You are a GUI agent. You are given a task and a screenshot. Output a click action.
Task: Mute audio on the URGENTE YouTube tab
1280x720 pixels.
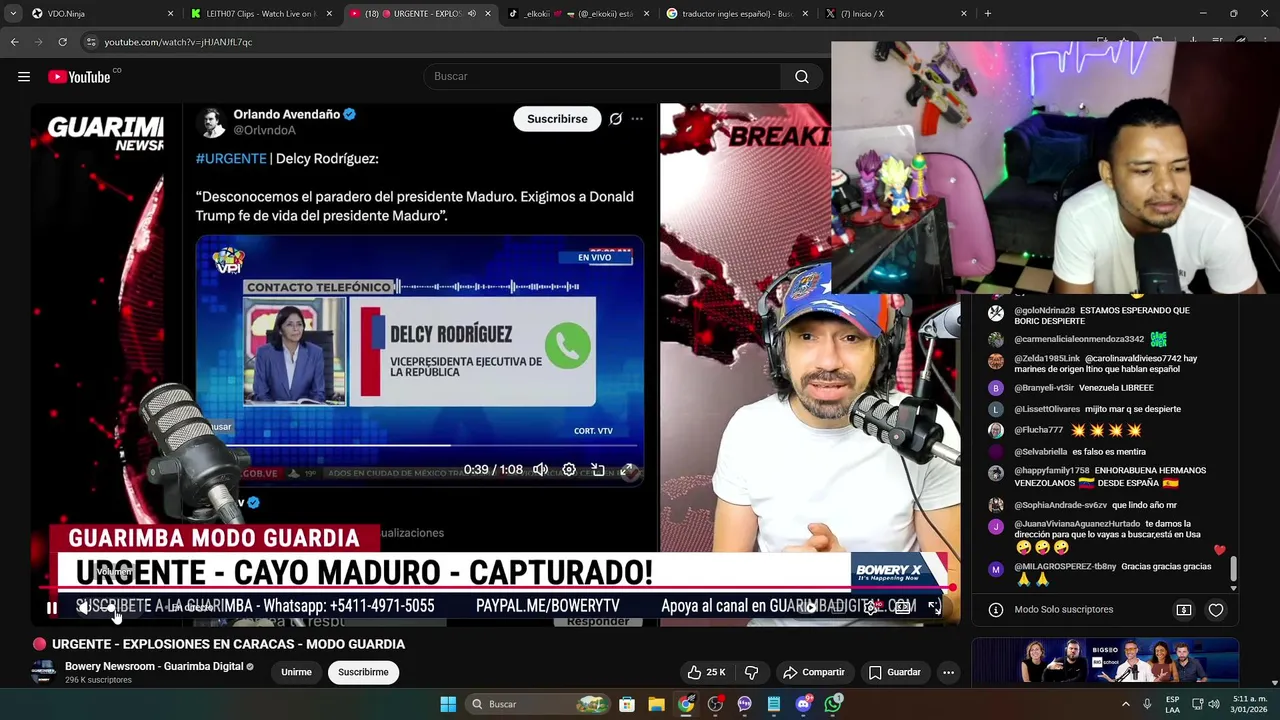(x=472, y=14)
